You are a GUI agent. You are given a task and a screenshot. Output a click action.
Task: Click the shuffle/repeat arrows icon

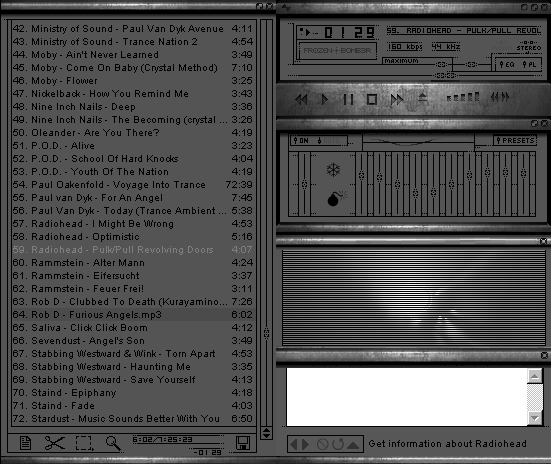(x=500, y=97)
